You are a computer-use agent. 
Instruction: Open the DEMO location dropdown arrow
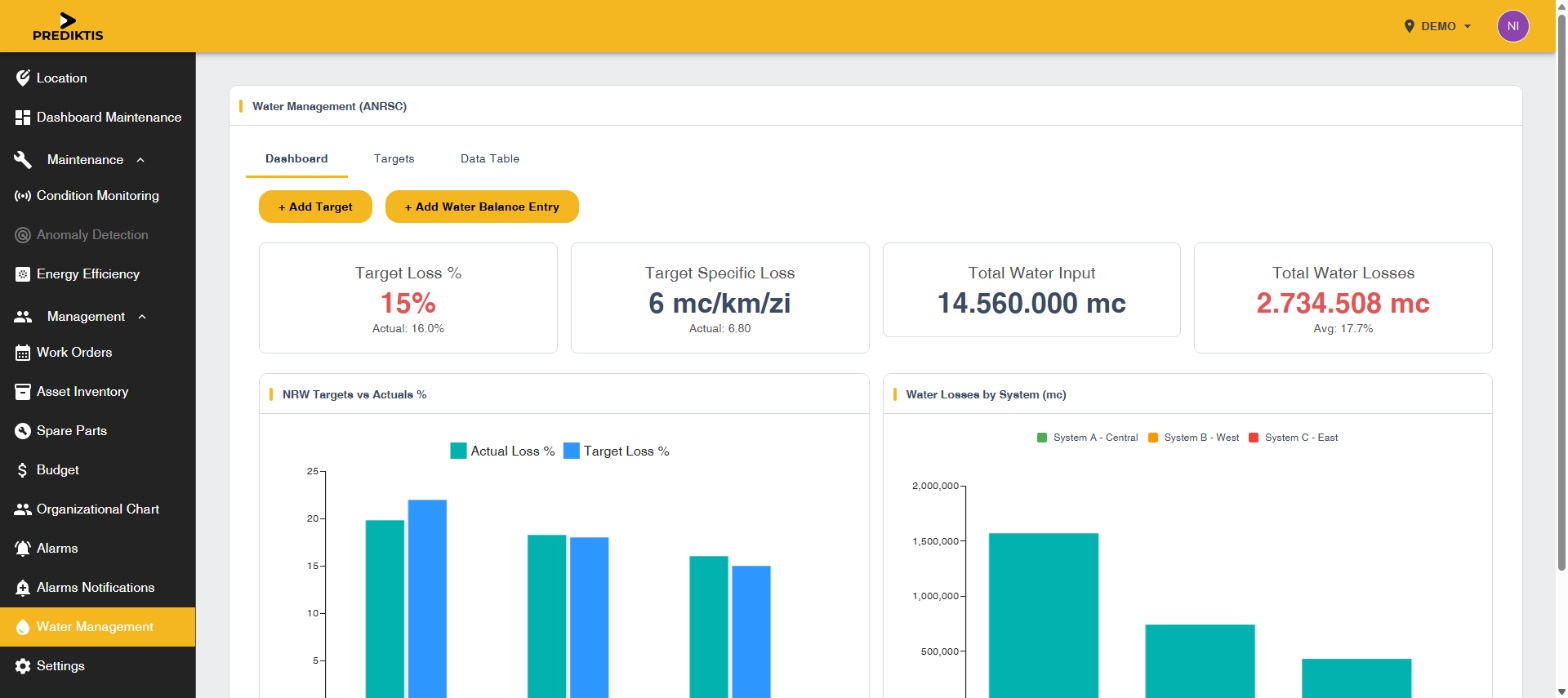(1468, 26)
